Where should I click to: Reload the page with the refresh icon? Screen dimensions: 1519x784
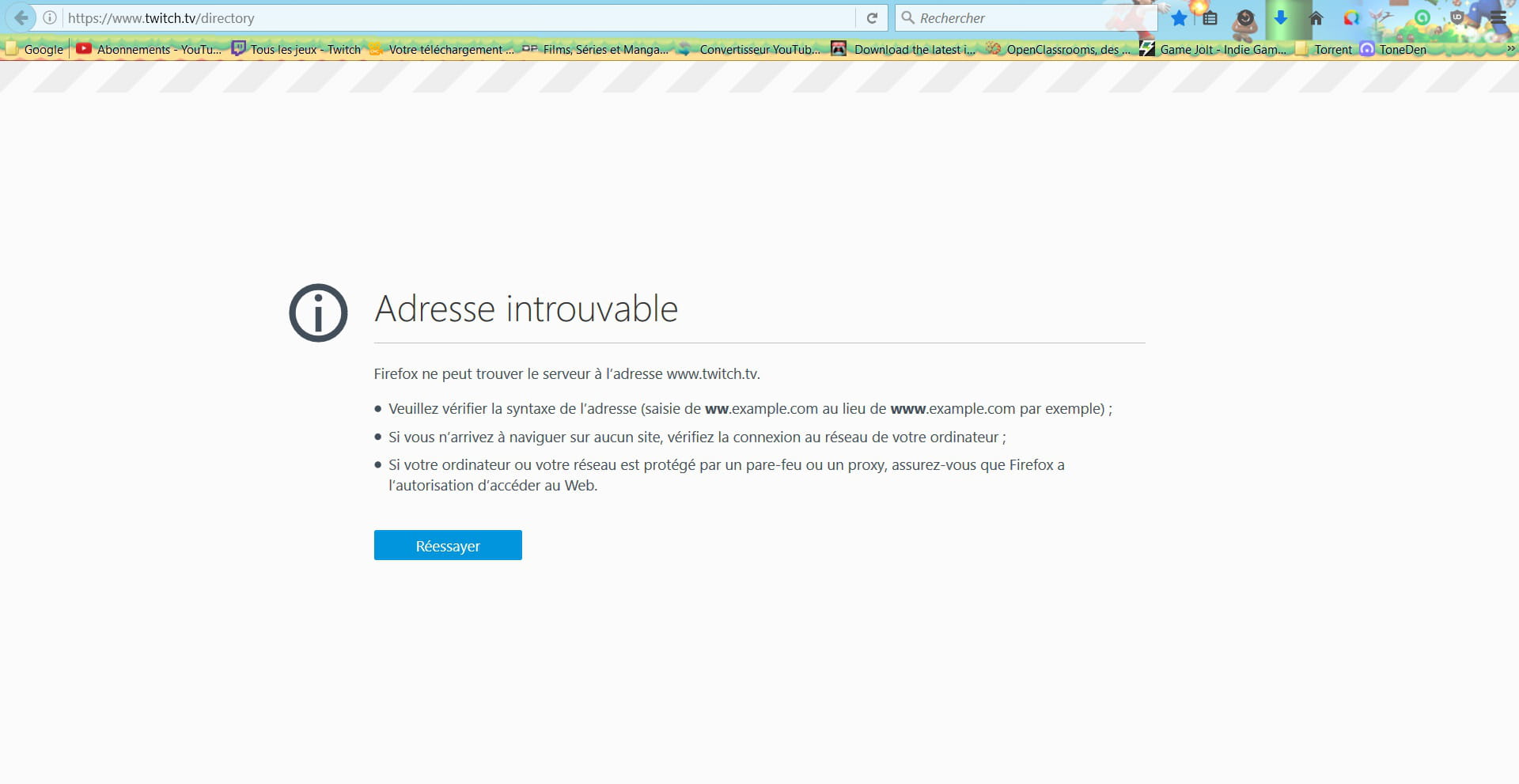tap(871, 18)
